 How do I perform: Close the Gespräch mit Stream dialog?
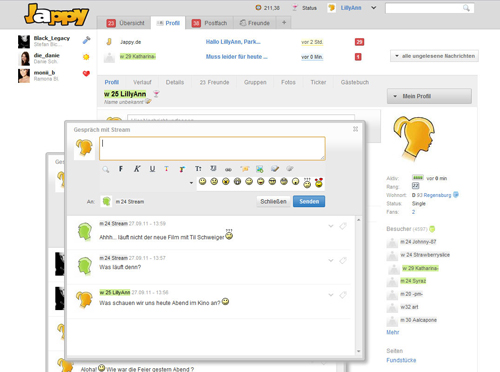(355, 129)
